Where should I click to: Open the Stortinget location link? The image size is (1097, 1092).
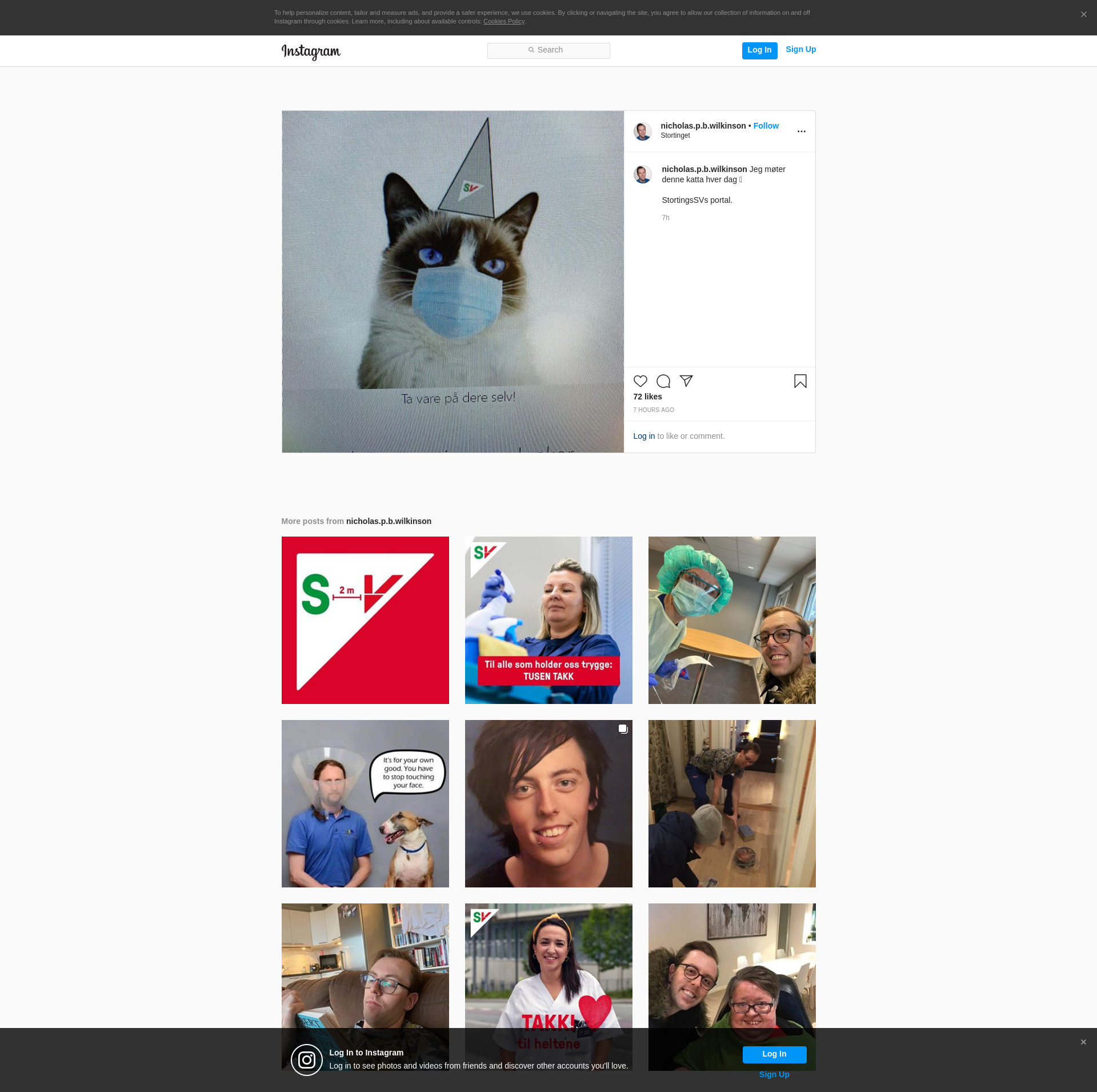pos(675,135)
